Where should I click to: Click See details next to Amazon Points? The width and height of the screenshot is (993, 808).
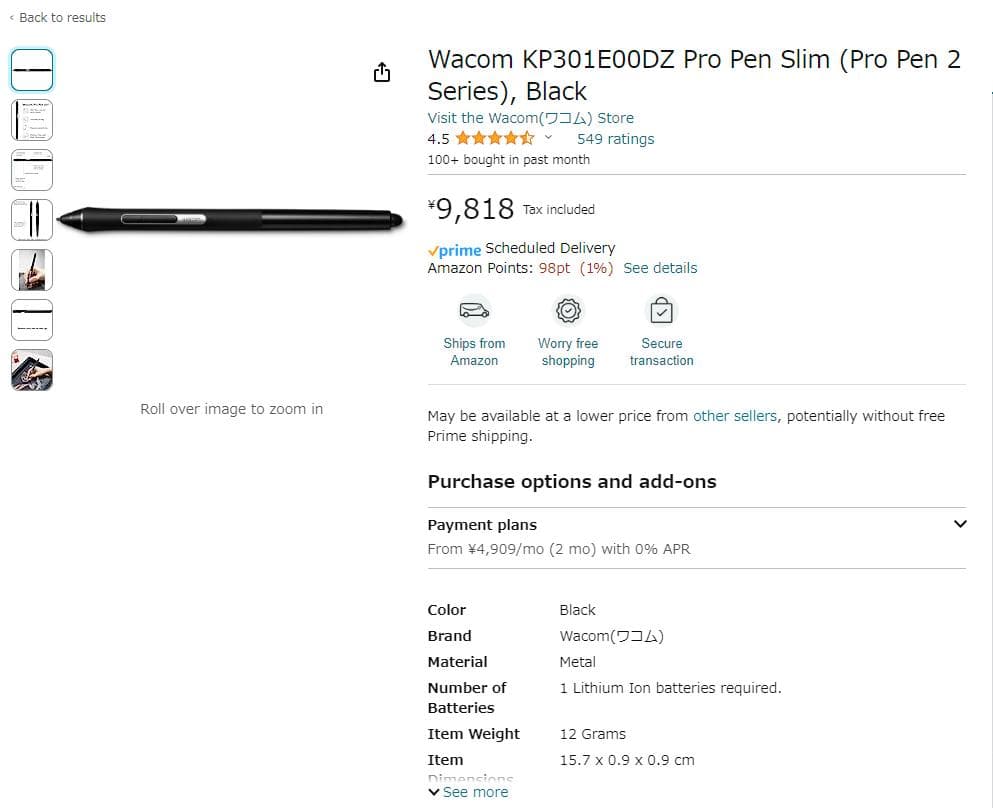(659, 268)
